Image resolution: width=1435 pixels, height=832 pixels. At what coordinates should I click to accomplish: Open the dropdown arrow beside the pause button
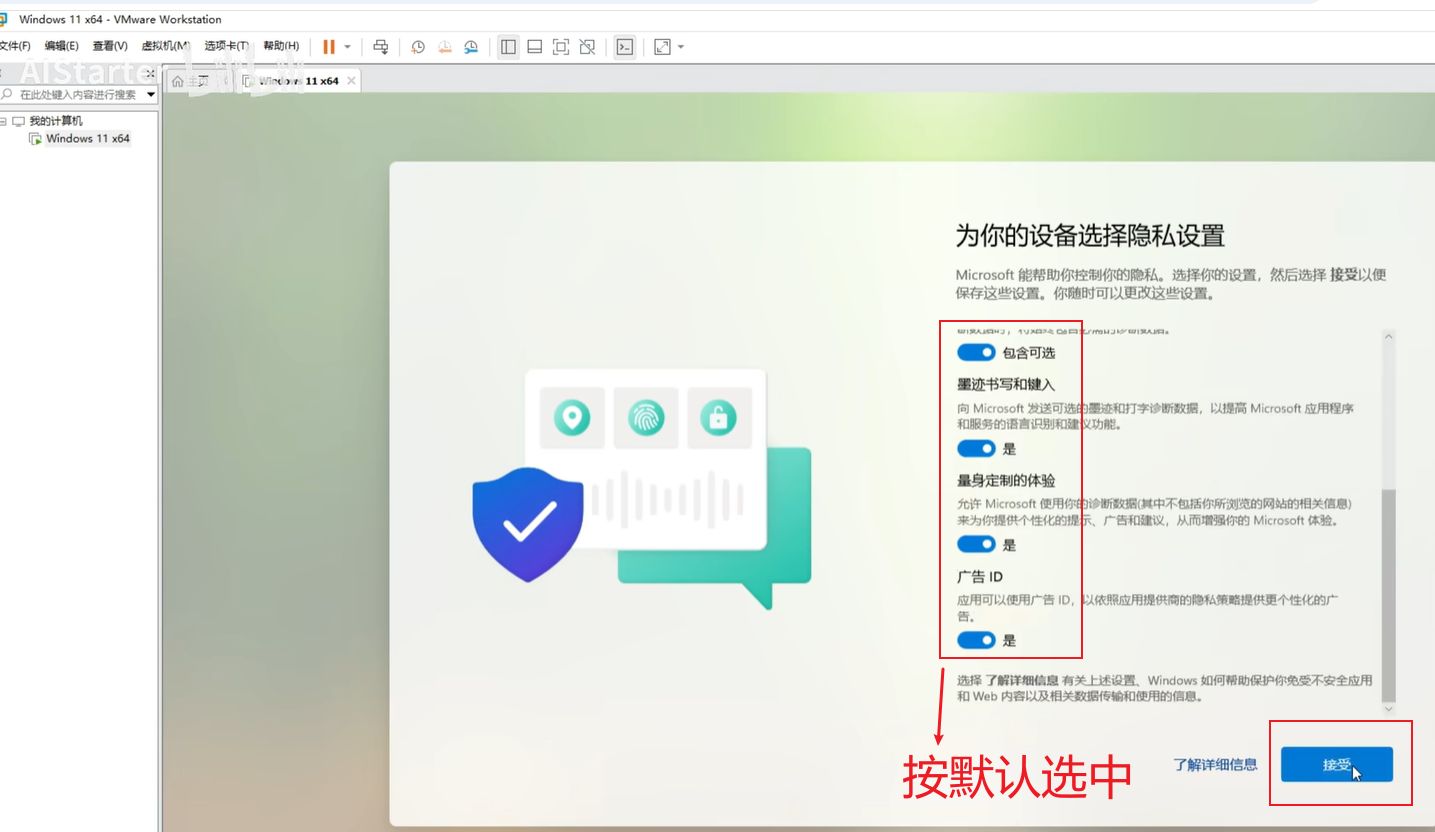[348, 47]
